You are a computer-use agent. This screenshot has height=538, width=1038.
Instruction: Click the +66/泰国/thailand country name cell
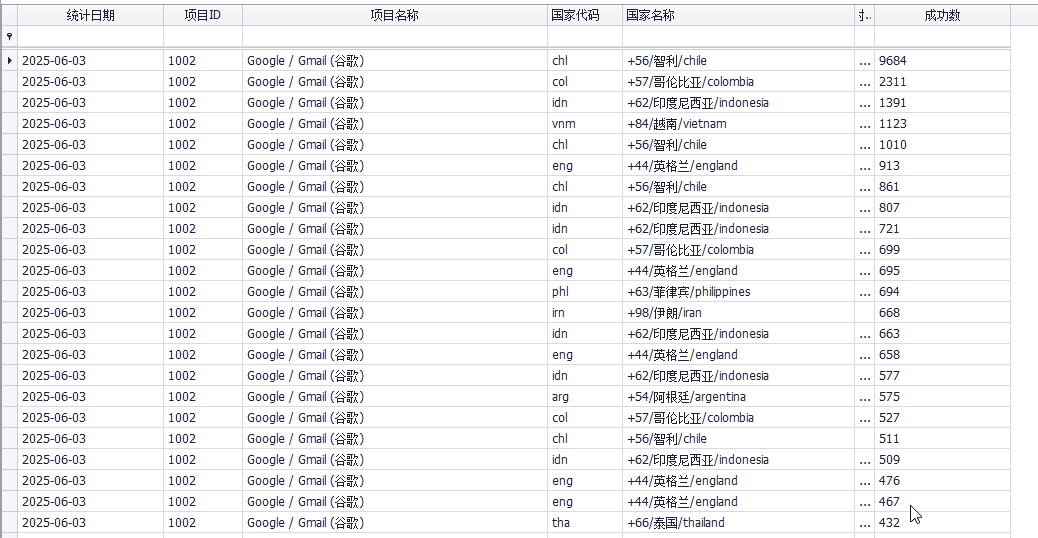pos(738,523)
